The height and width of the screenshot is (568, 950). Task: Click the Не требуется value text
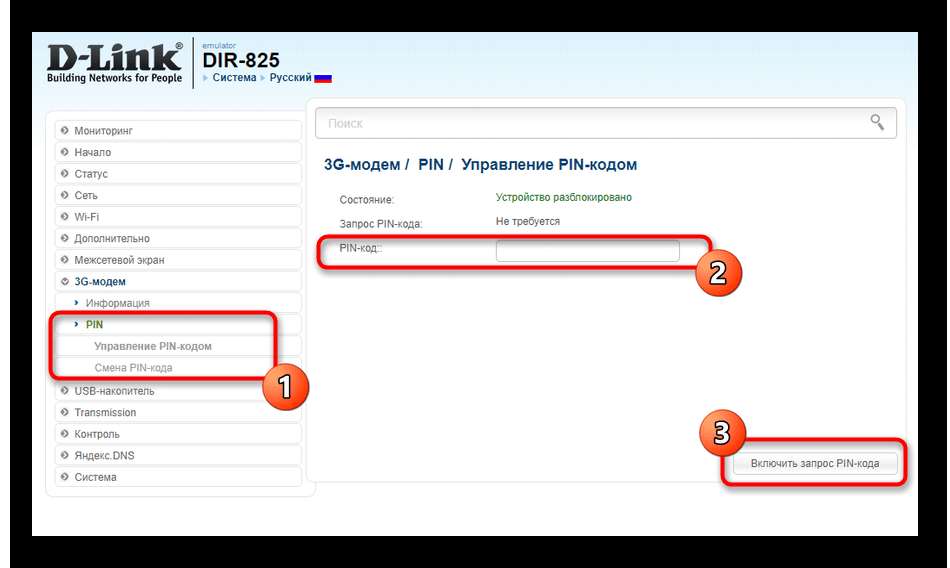pyautogui.click(x=528, y=221)
